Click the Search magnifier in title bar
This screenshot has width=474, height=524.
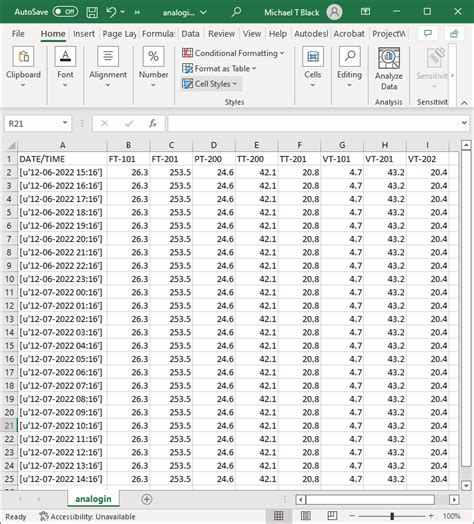pos(236,12)
